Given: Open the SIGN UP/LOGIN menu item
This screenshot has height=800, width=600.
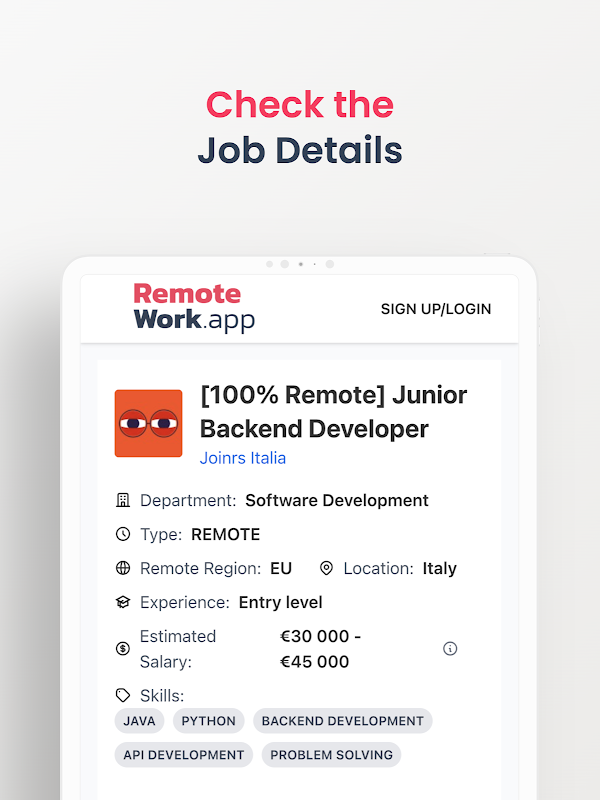Looking at the screenshot, I should point(436,309).
